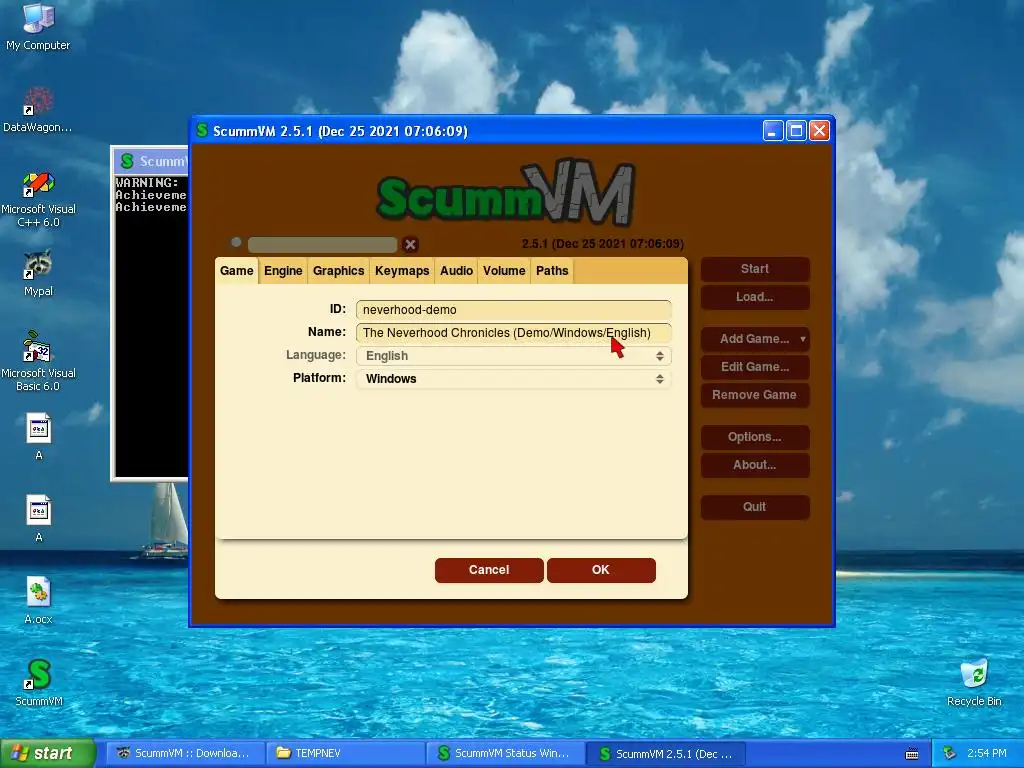The width and height of the screenshot is (1024, 768).
Task: Click the Remove Game button
Action: [755, 394]
